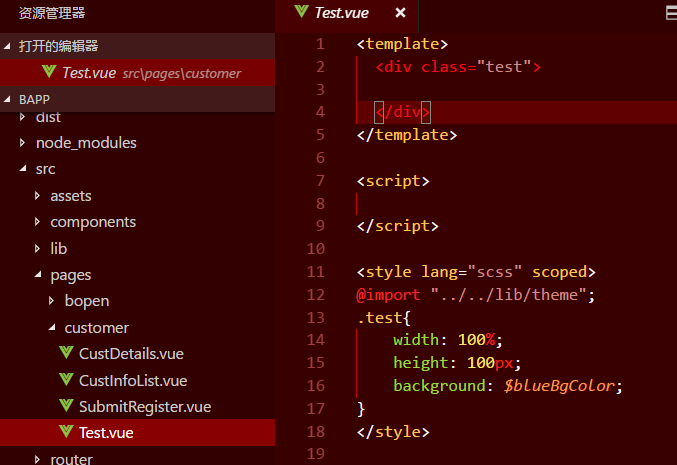Select the src folder name
This screenshot has height=465, width=677.
pyautogui.click(x=45, y=169)
